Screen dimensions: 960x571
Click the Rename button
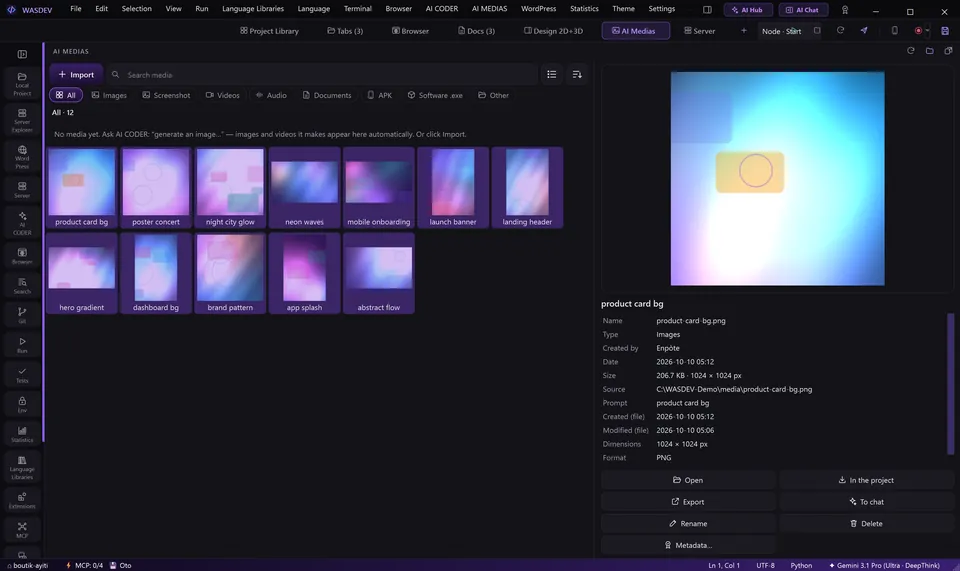coord(688,524)
